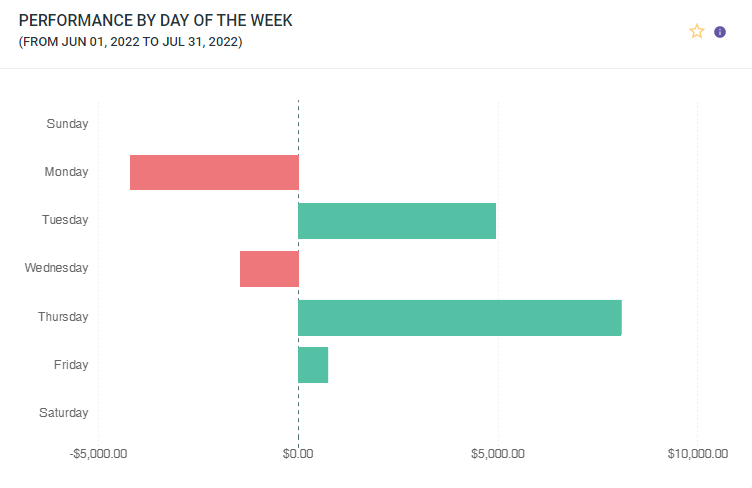Click the small green Friday bar
Viewport: 752px width, 488px height.
tap(313, 365)
